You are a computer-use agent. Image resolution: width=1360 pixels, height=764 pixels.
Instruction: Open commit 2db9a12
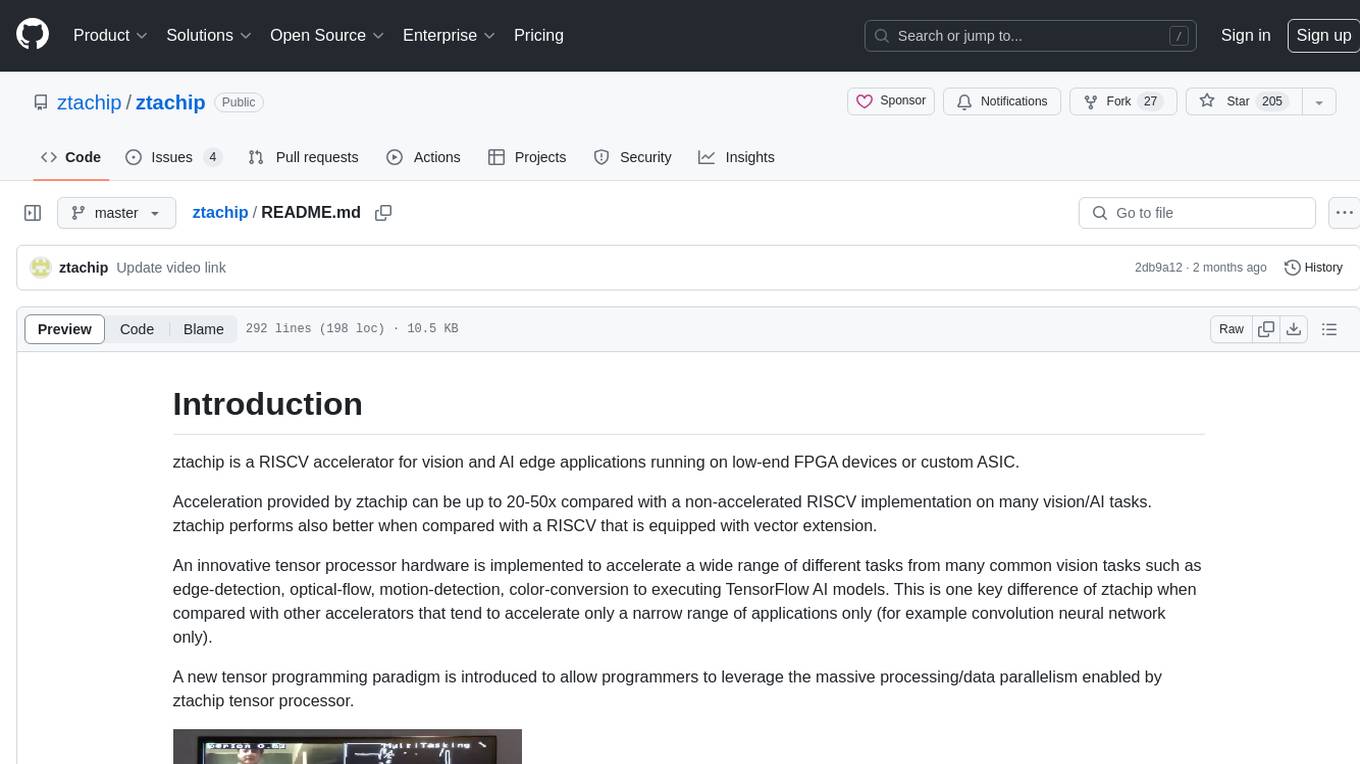tap(1158, 268)
